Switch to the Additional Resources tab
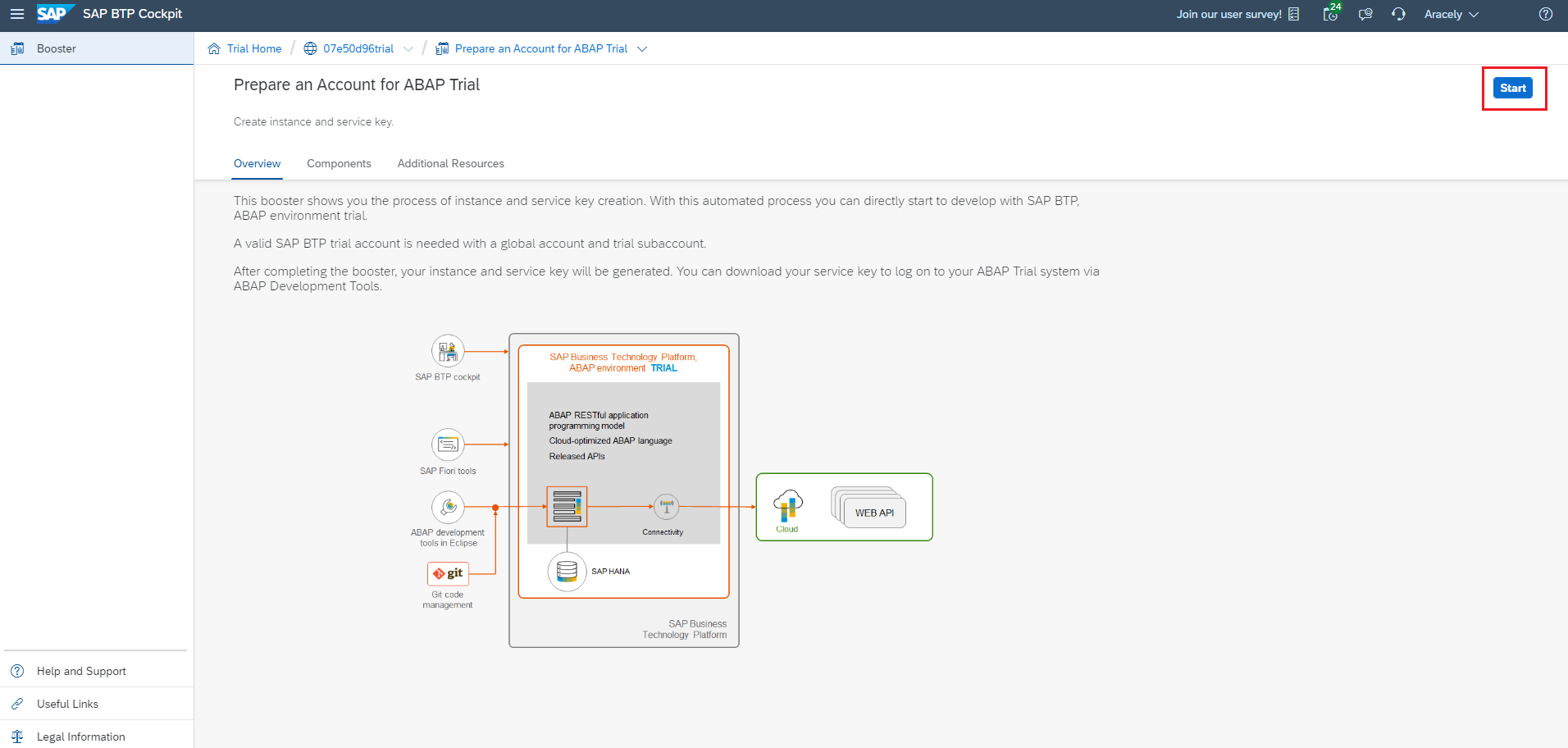 (450, 163)
